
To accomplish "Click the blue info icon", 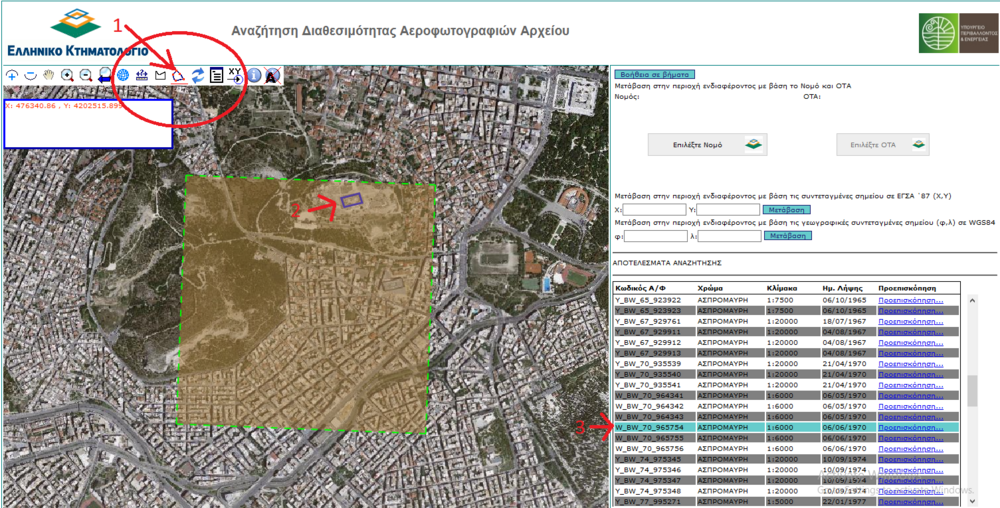I will [x=254, y=75].
